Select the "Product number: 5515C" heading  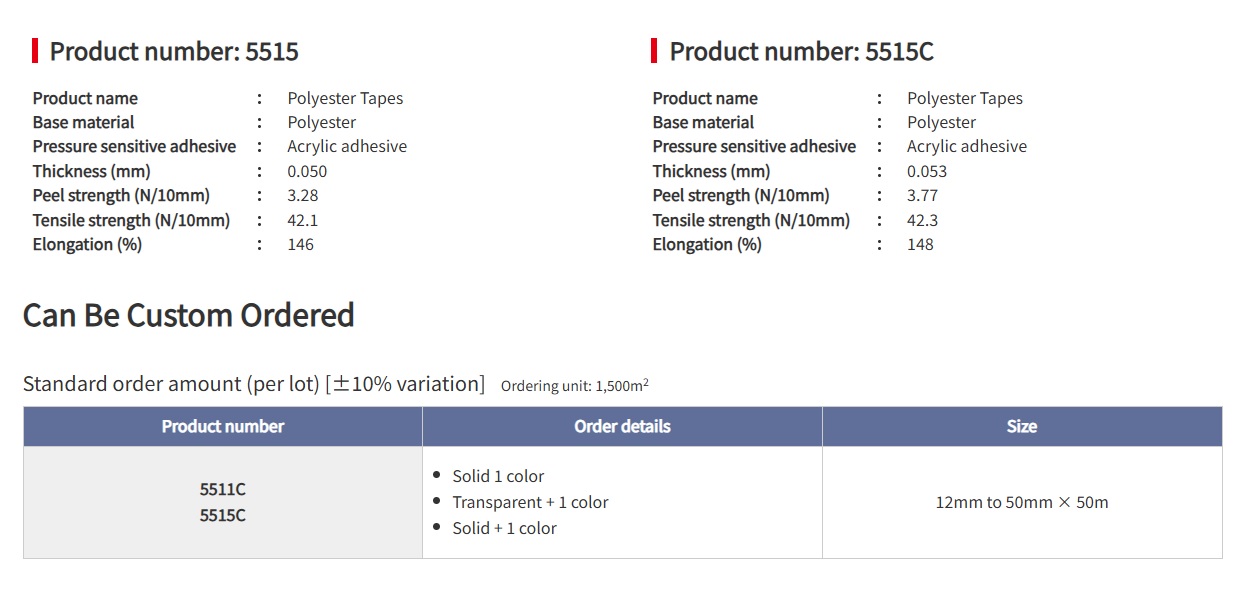(801, 52)
